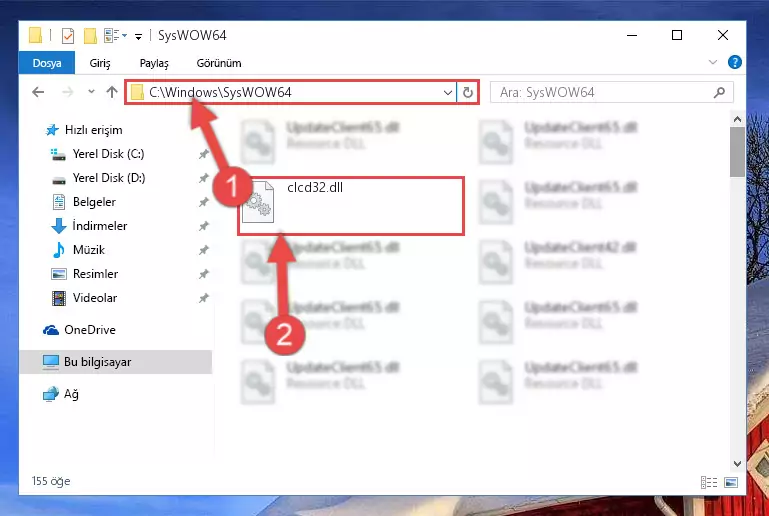Viewport: 769px width, 516px height.
Task: Click the Ara: SysWOW64 search box
Action: pyautogui.click(x=612, y=92)
